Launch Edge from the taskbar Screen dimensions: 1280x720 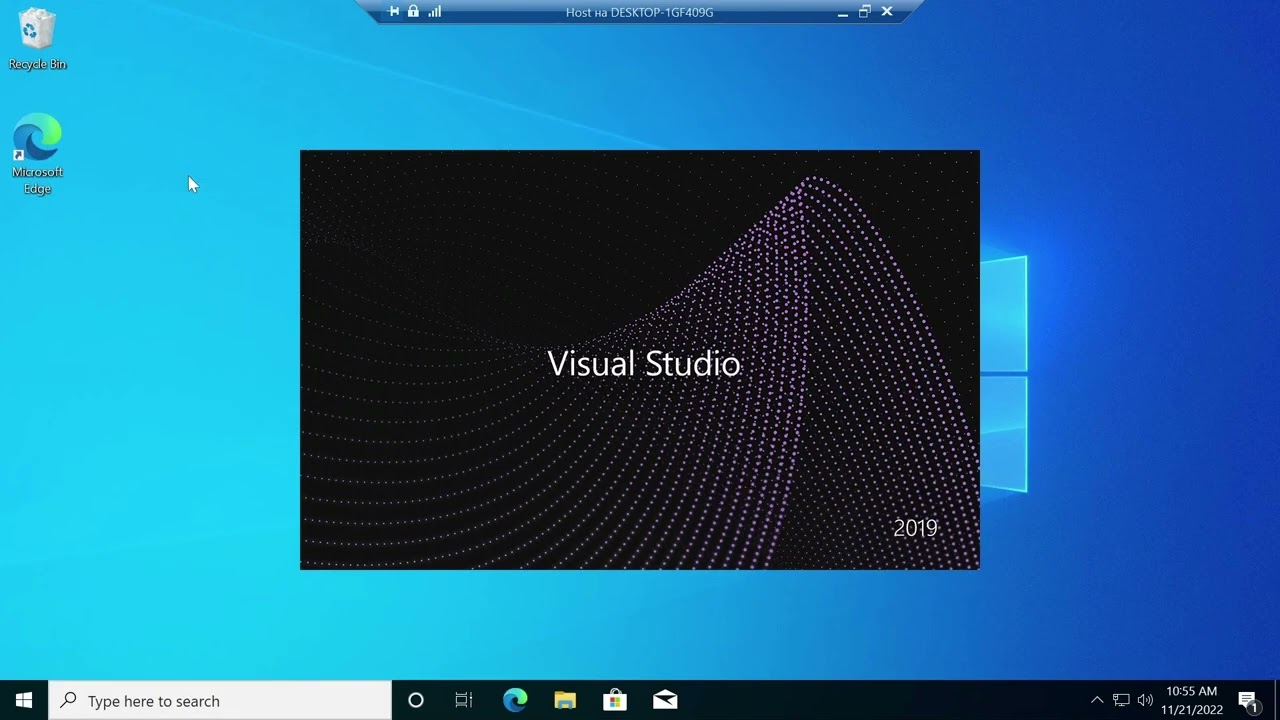tap(515, 700)
